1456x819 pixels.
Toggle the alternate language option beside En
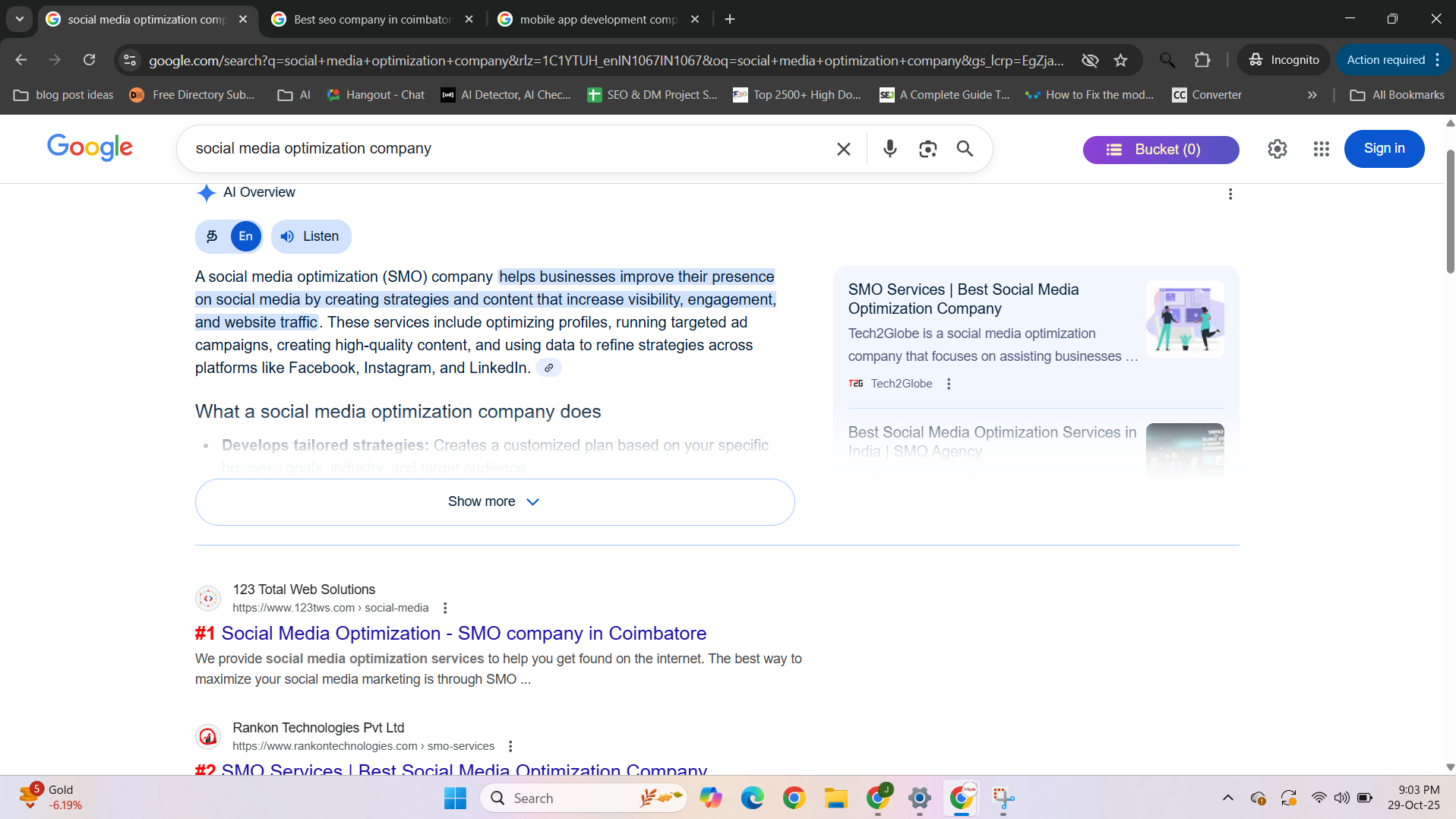213,236
